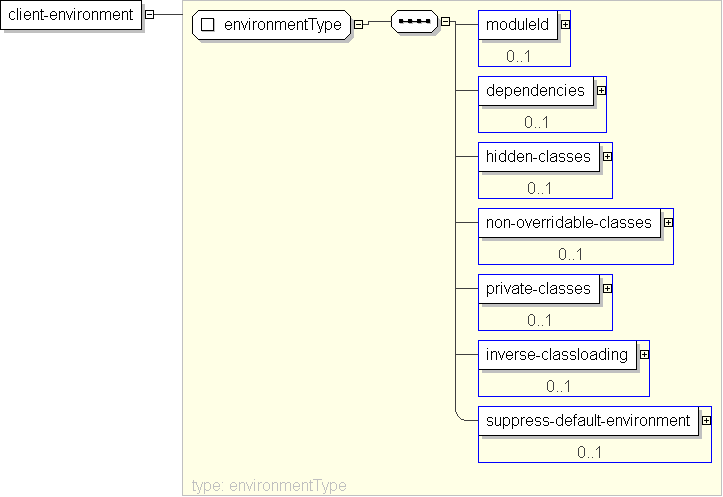Click the sequence compositor icon
Image resolution: width=723 pixels, height=497 pixels.
click(414, 23)
